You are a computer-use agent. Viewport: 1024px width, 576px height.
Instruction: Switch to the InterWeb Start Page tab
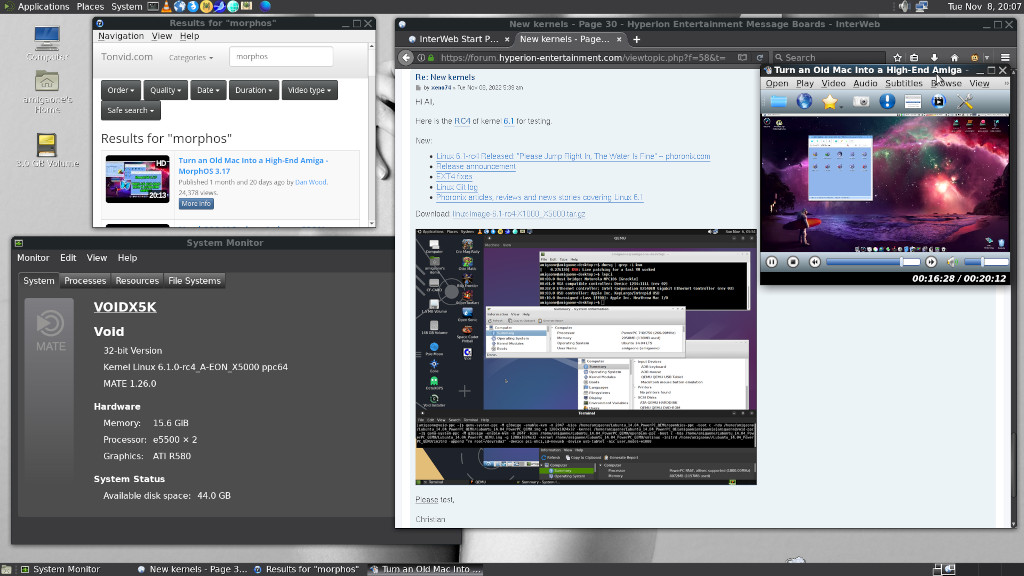[x=457, y=39]
